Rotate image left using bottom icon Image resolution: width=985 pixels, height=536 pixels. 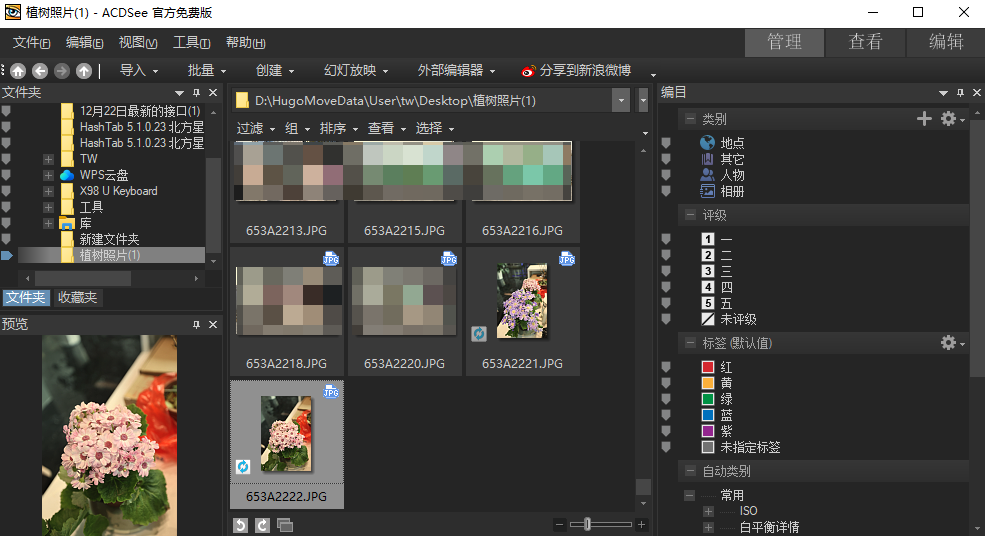tap(241, 525)
